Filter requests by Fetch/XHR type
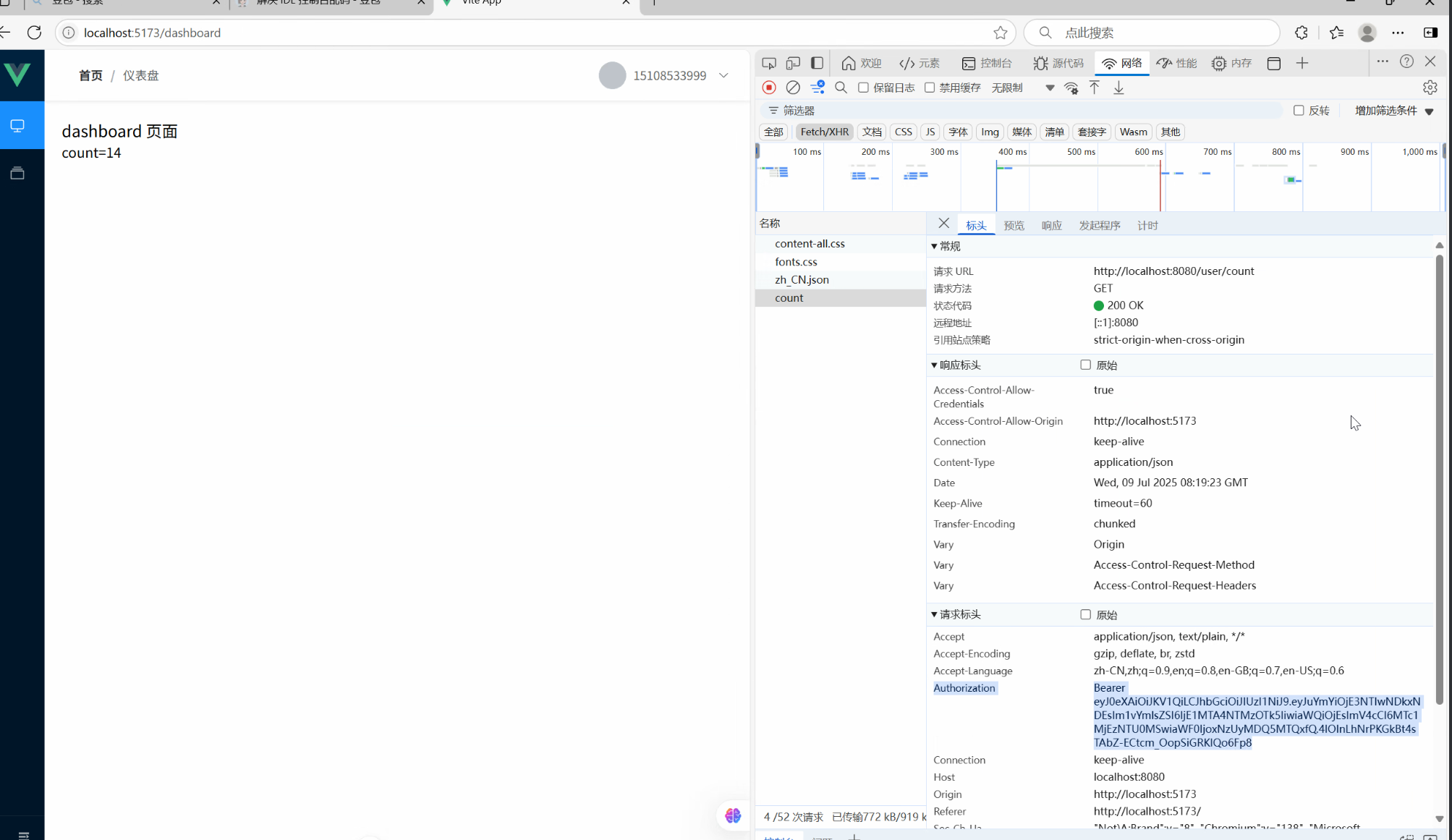The height and width of the screenshot is (840, 1452). pos(824,132)
